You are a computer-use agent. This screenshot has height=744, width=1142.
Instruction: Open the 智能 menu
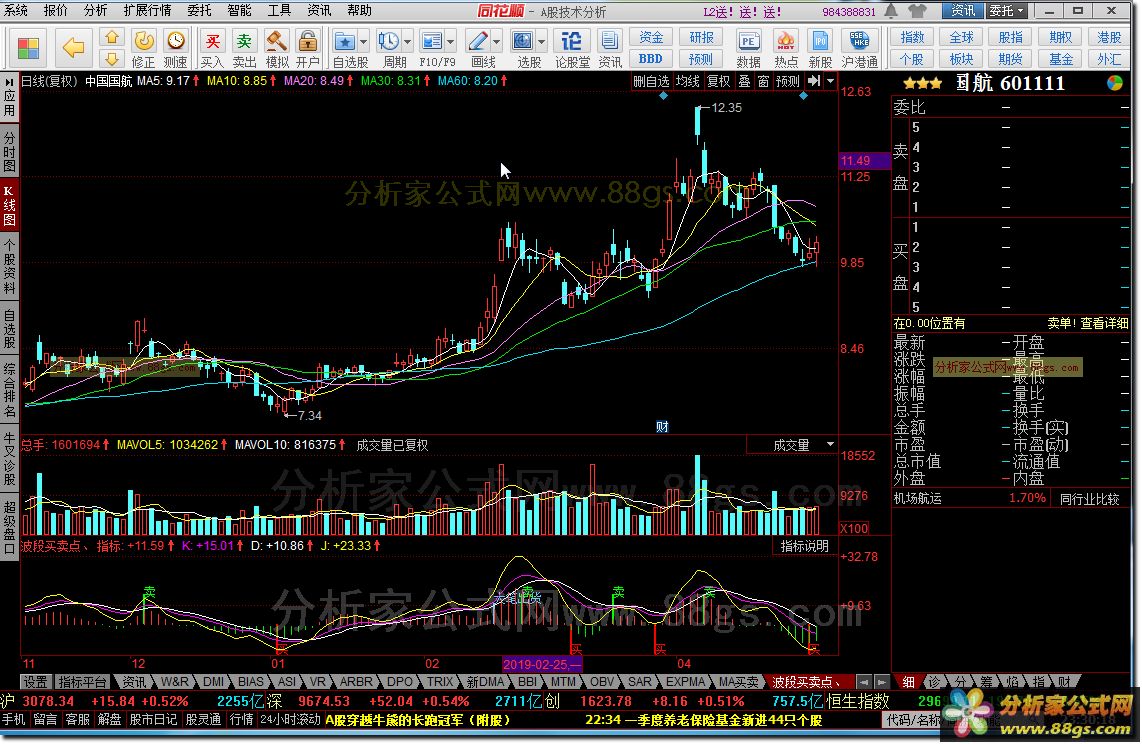(240, 10)
